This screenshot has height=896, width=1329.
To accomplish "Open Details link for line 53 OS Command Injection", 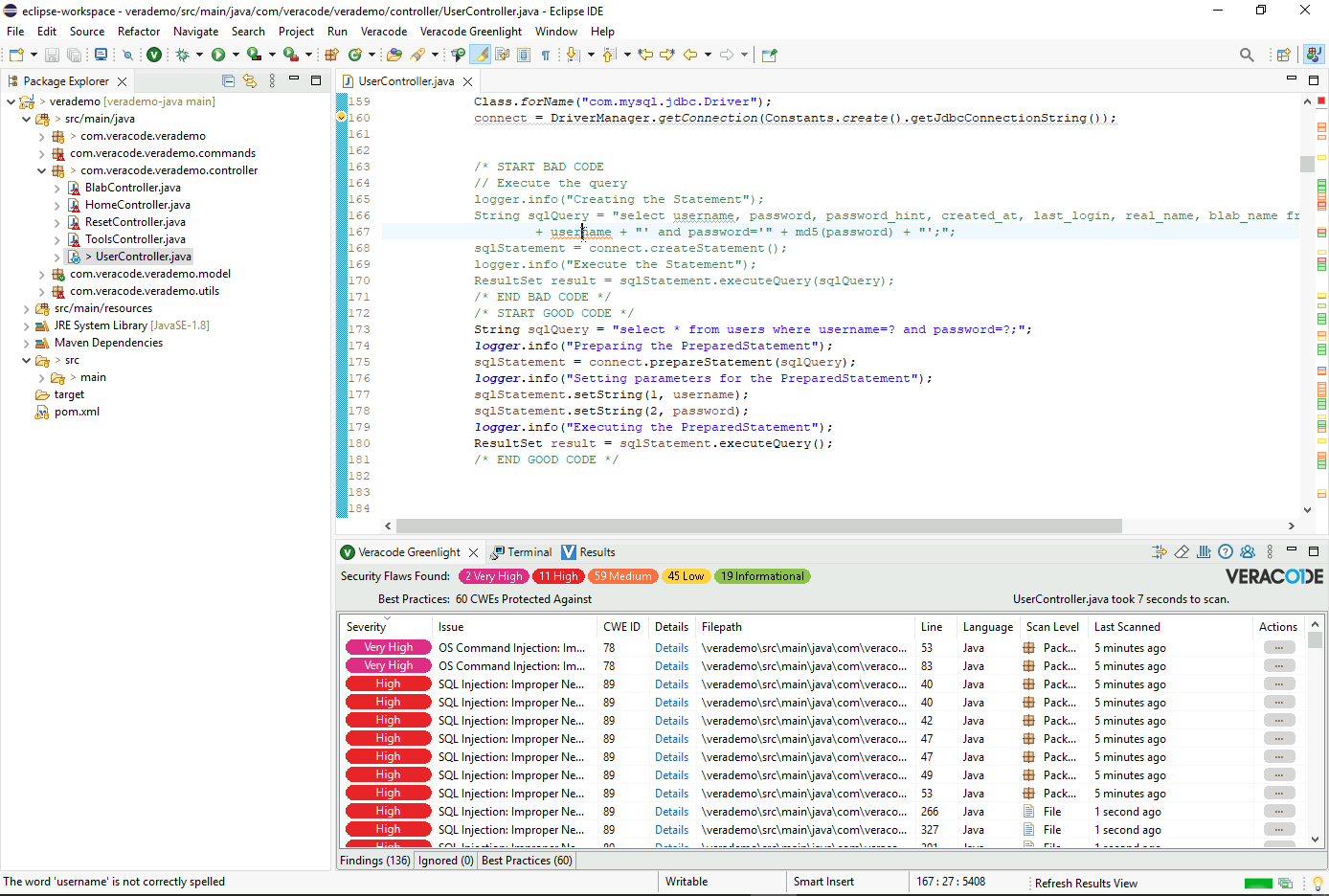I will coord(671,648).
